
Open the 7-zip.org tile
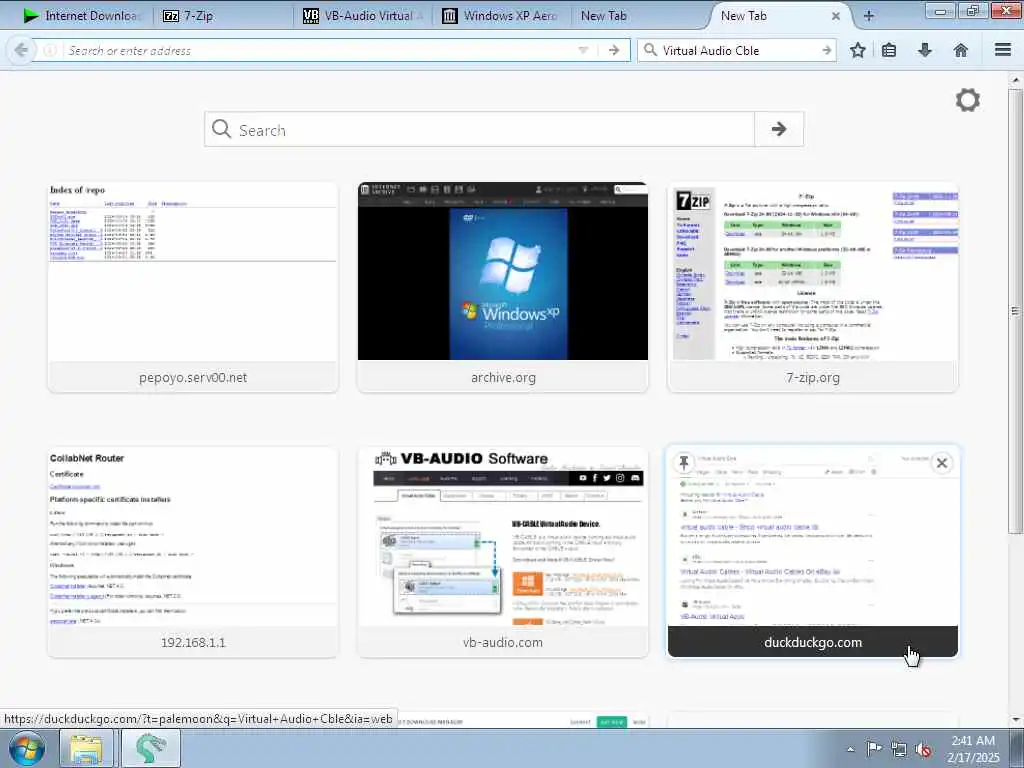click(x=813, y=287)
